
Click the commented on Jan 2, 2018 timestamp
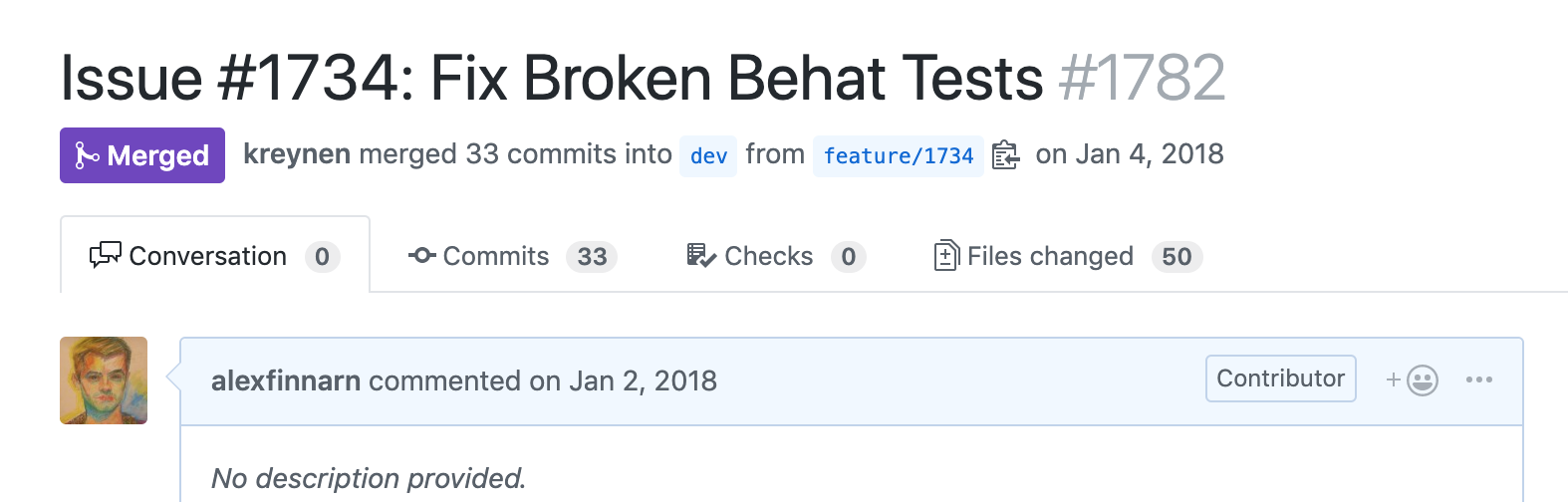click(x=623, y=380)
